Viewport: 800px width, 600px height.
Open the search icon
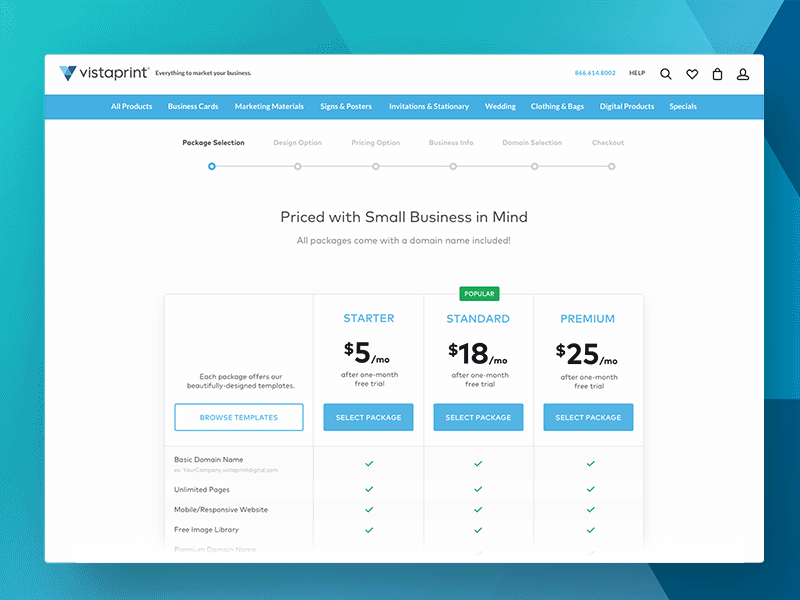[666, 73]
